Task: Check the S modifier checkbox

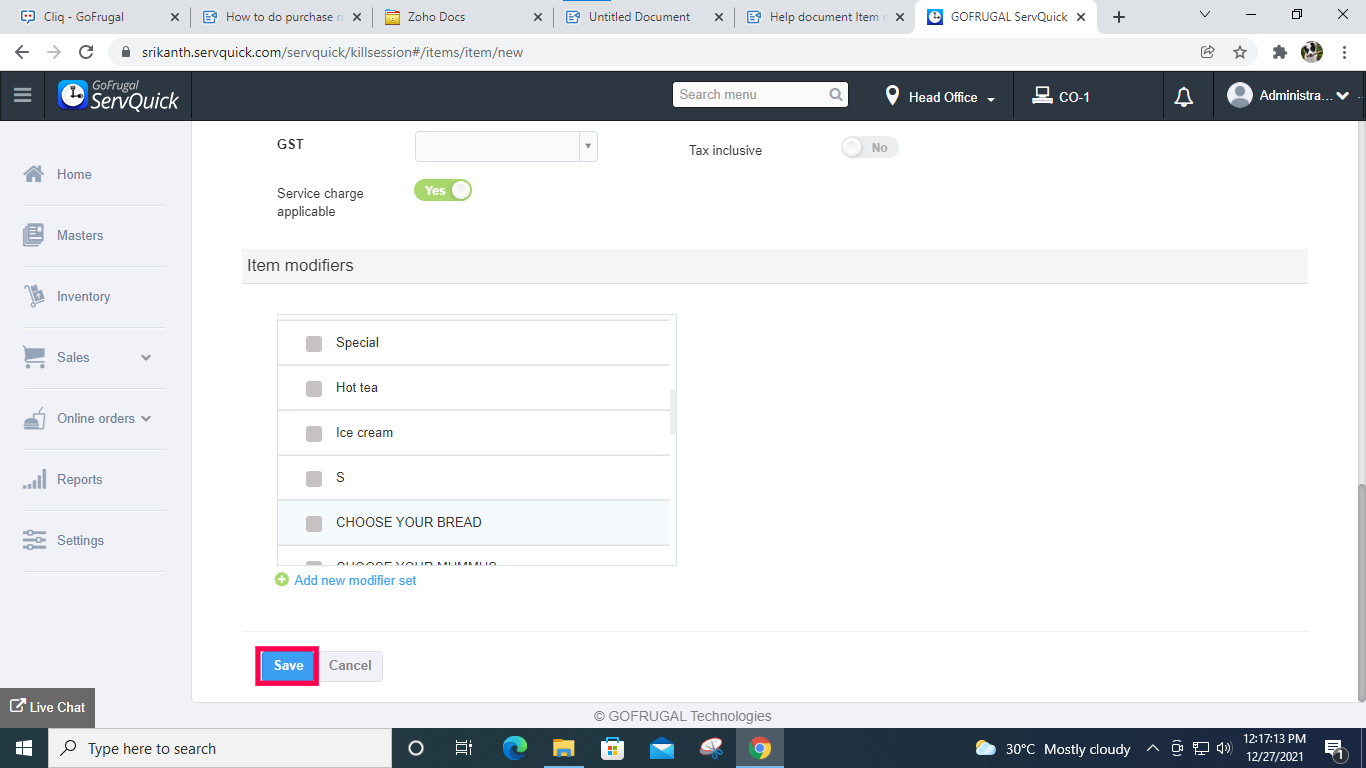Action: point(314,478)
